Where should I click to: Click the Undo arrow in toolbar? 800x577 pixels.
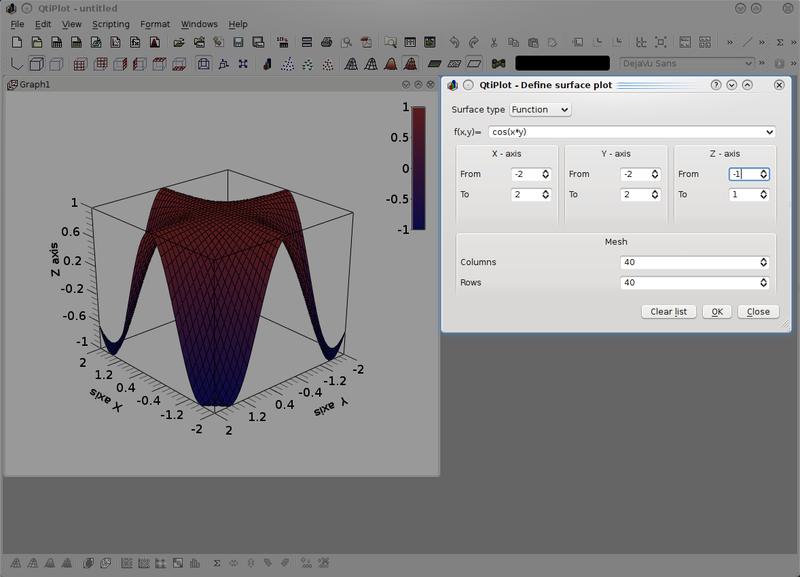[x=455, y=43]
